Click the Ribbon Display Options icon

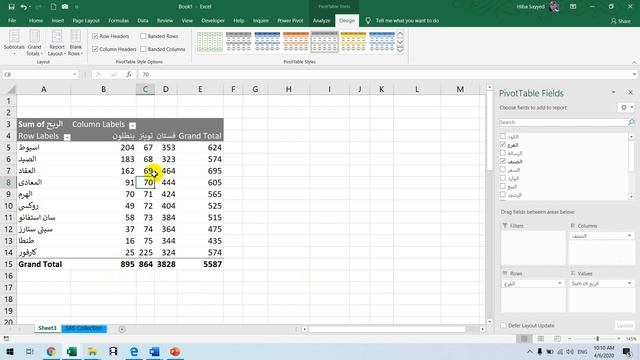[x=573, y=7]
